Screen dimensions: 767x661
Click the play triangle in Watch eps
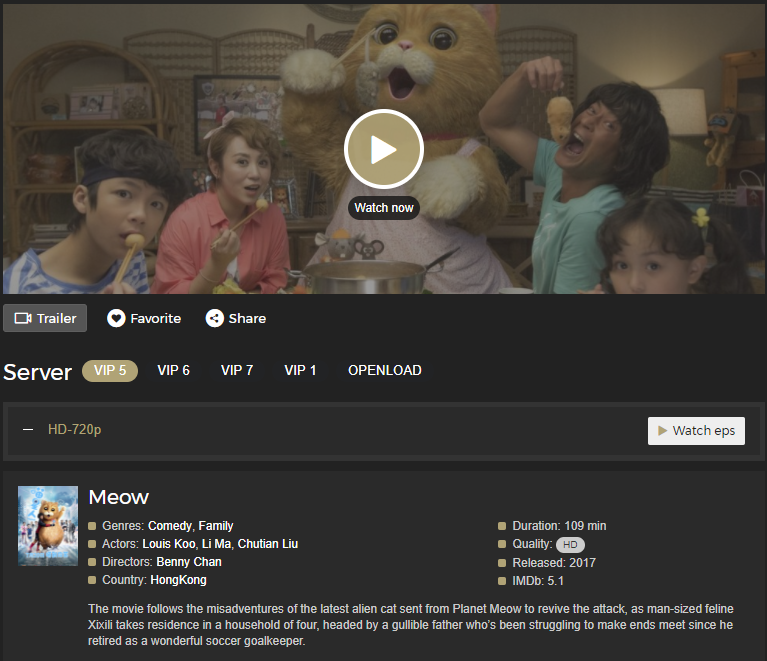pyautogui.click(x=662, y=431)
